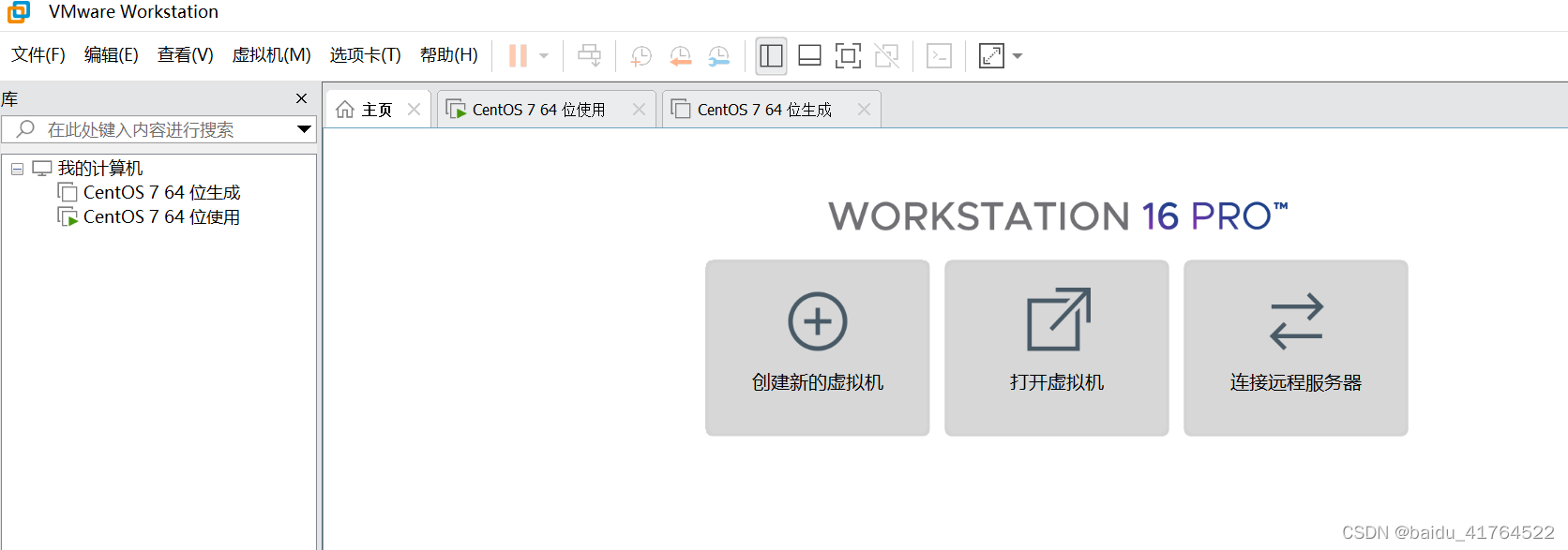
Task: Open the 查看(V) menu
Action: coord(186,55)
